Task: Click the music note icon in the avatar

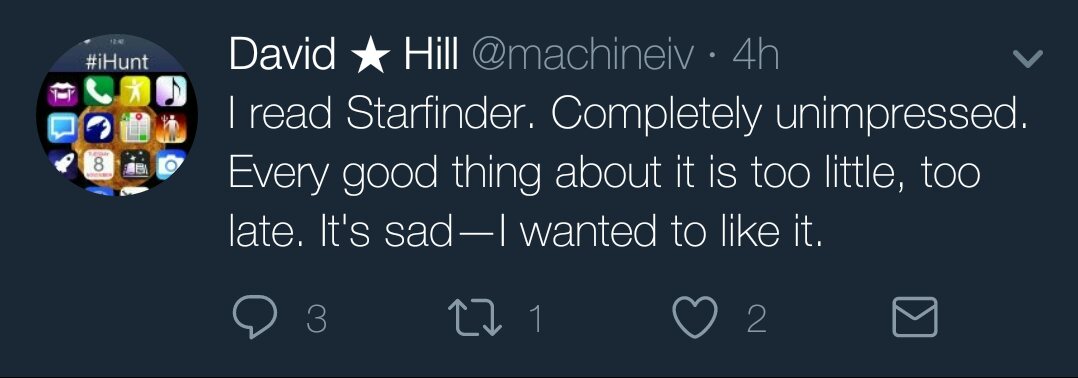Action: tap(171, 92)
